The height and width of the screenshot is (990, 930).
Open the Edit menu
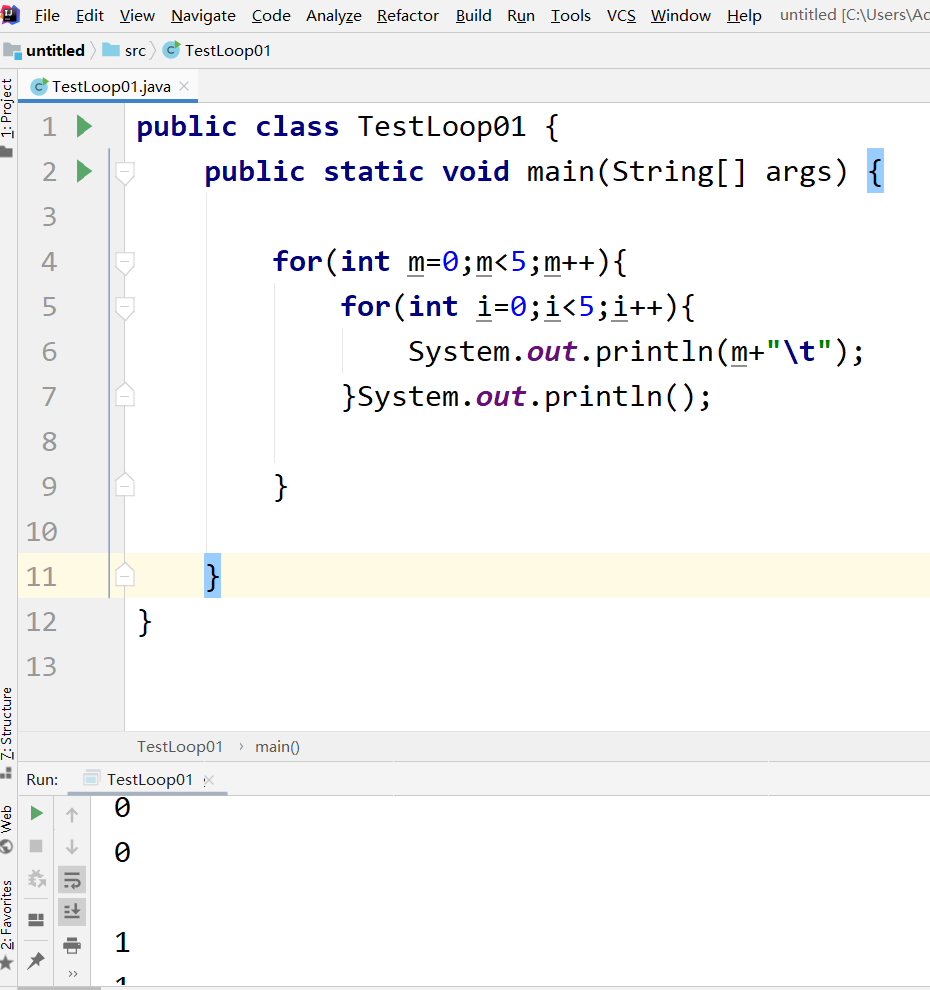pos(90,15)
